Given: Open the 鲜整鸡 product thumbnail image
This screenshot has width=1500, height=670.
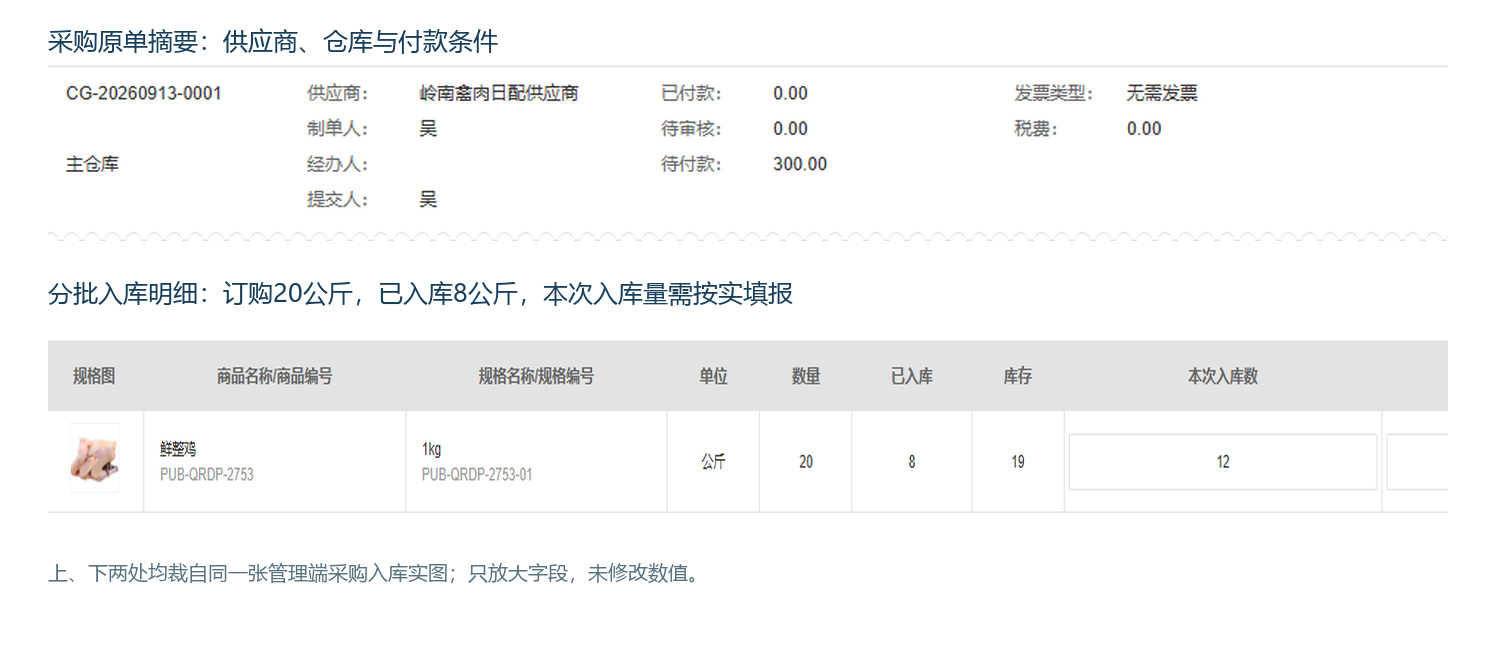Looking at the screenshot, I should click(94, 458).
